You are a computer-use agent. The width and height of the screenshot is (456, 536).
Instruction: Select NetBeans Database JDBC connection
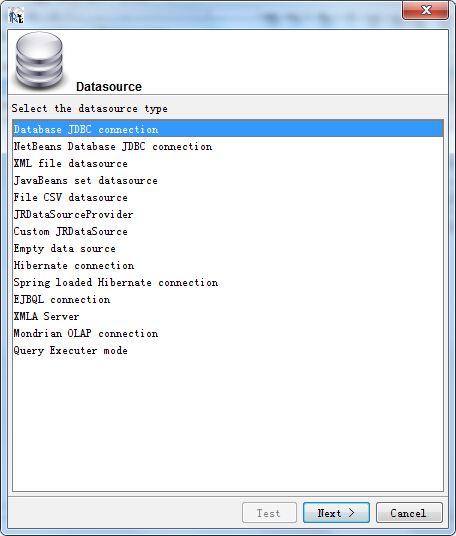(x=228, y=146)
